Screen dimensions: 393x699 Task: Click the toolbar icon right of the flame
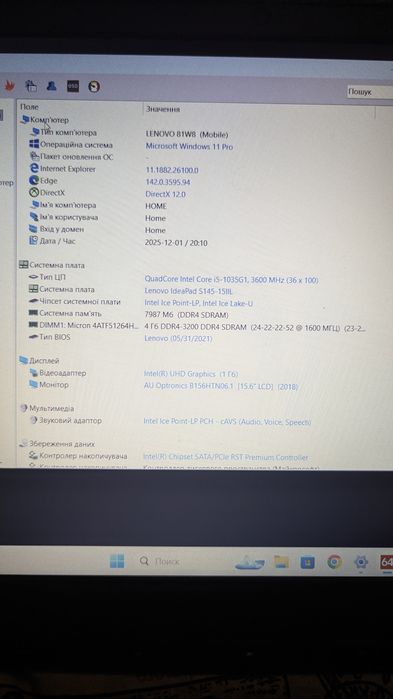click(31, 86)
